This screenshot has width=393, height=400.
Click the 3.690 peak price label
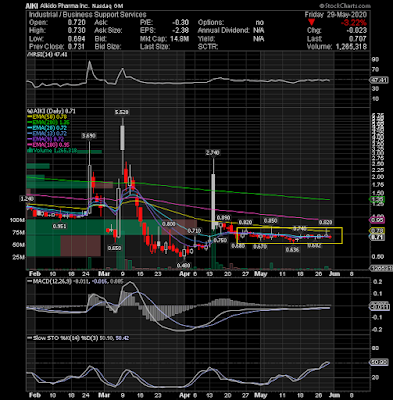(x=89, y=136)
